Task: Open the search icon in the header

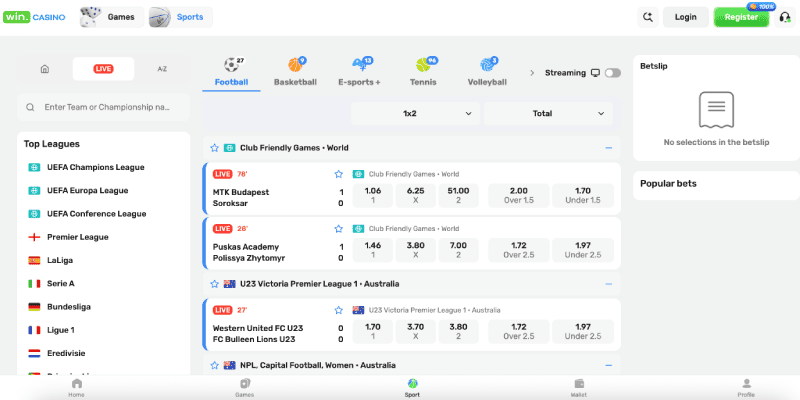Action: click(x=648, y=17)
